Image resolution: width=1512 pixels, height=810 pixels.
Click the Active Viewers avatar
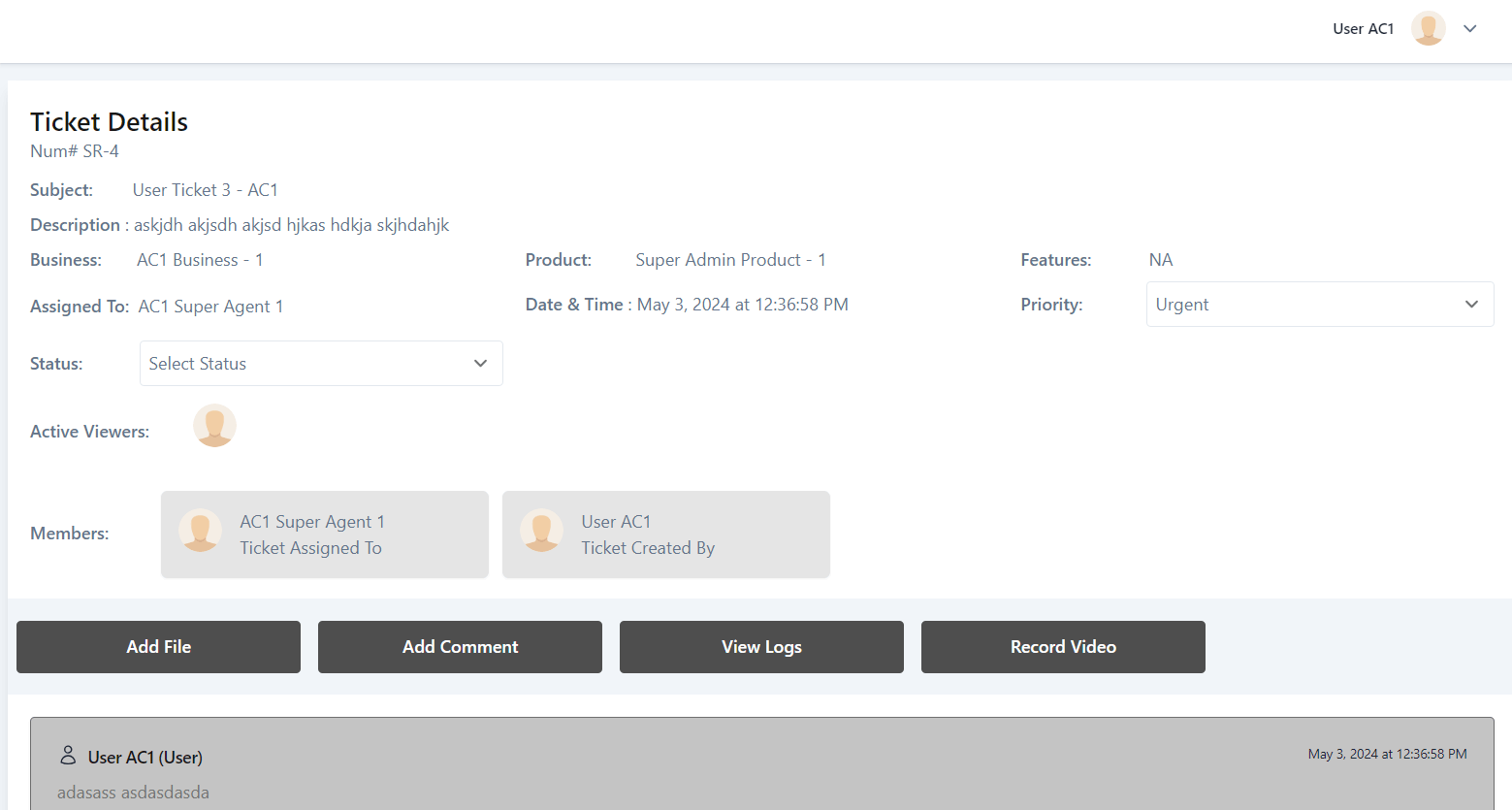214,426
